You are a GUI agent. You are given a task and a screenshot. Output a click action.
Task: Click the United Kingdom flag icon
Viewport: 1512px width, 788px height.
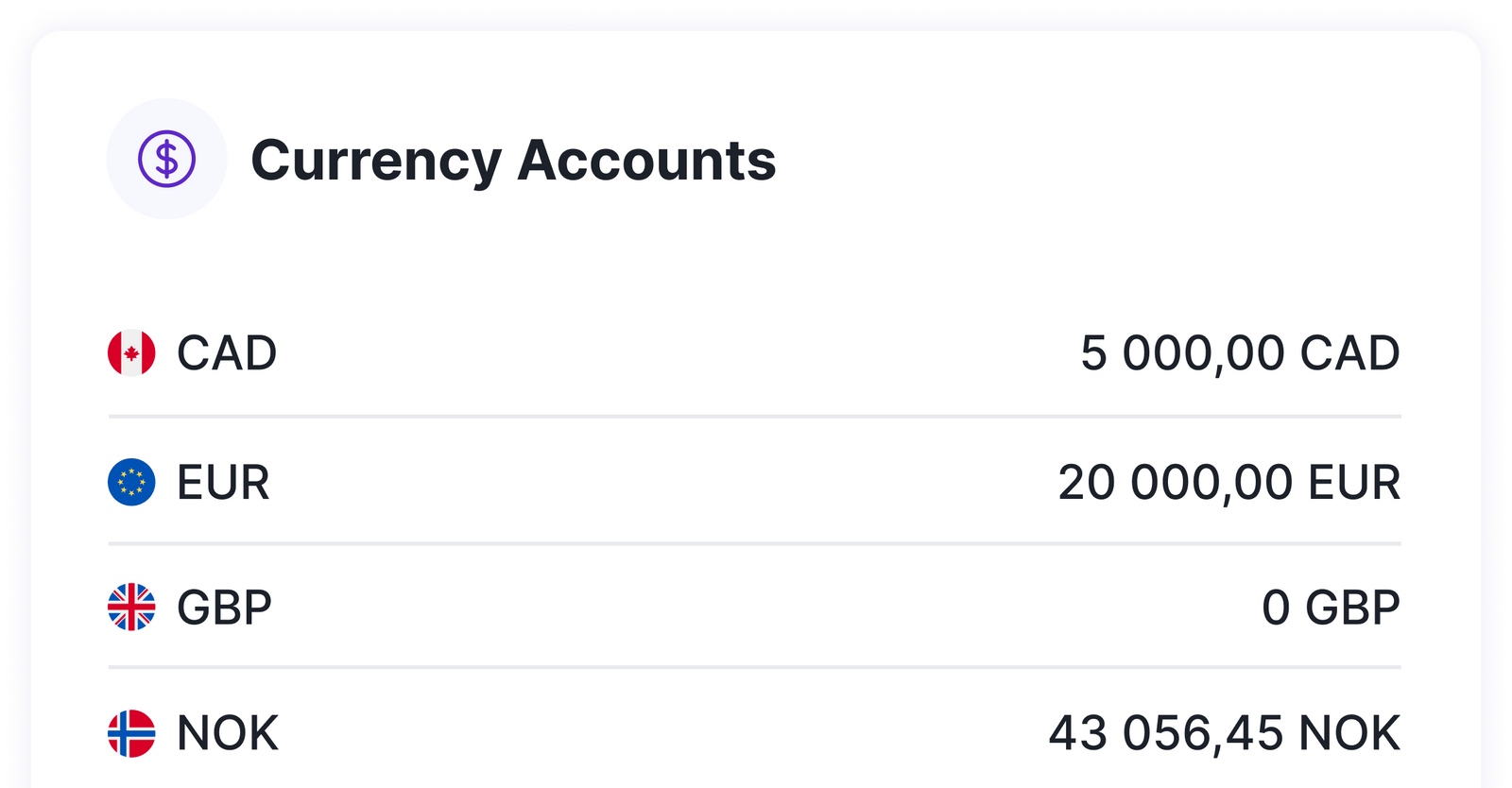[131, 607]
